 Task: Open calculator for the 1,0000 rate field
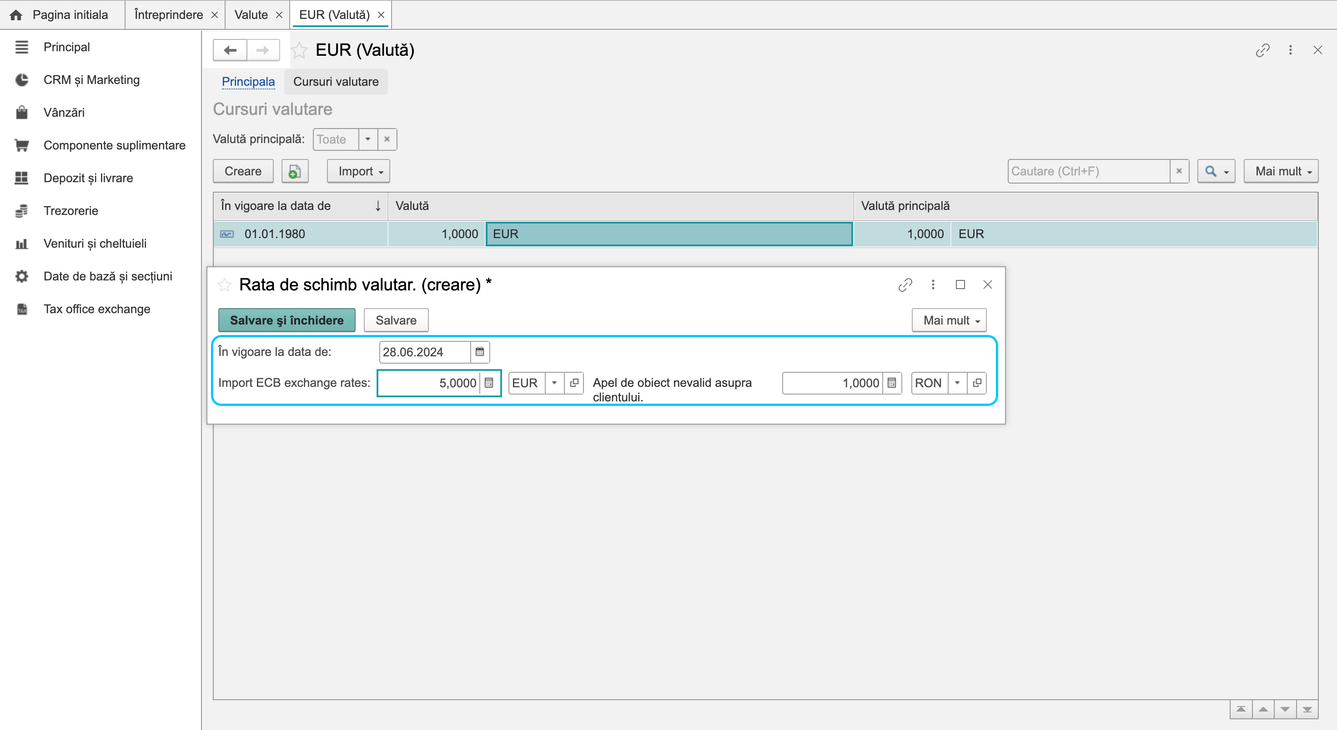pyautogui.click(x=892, y=383)
